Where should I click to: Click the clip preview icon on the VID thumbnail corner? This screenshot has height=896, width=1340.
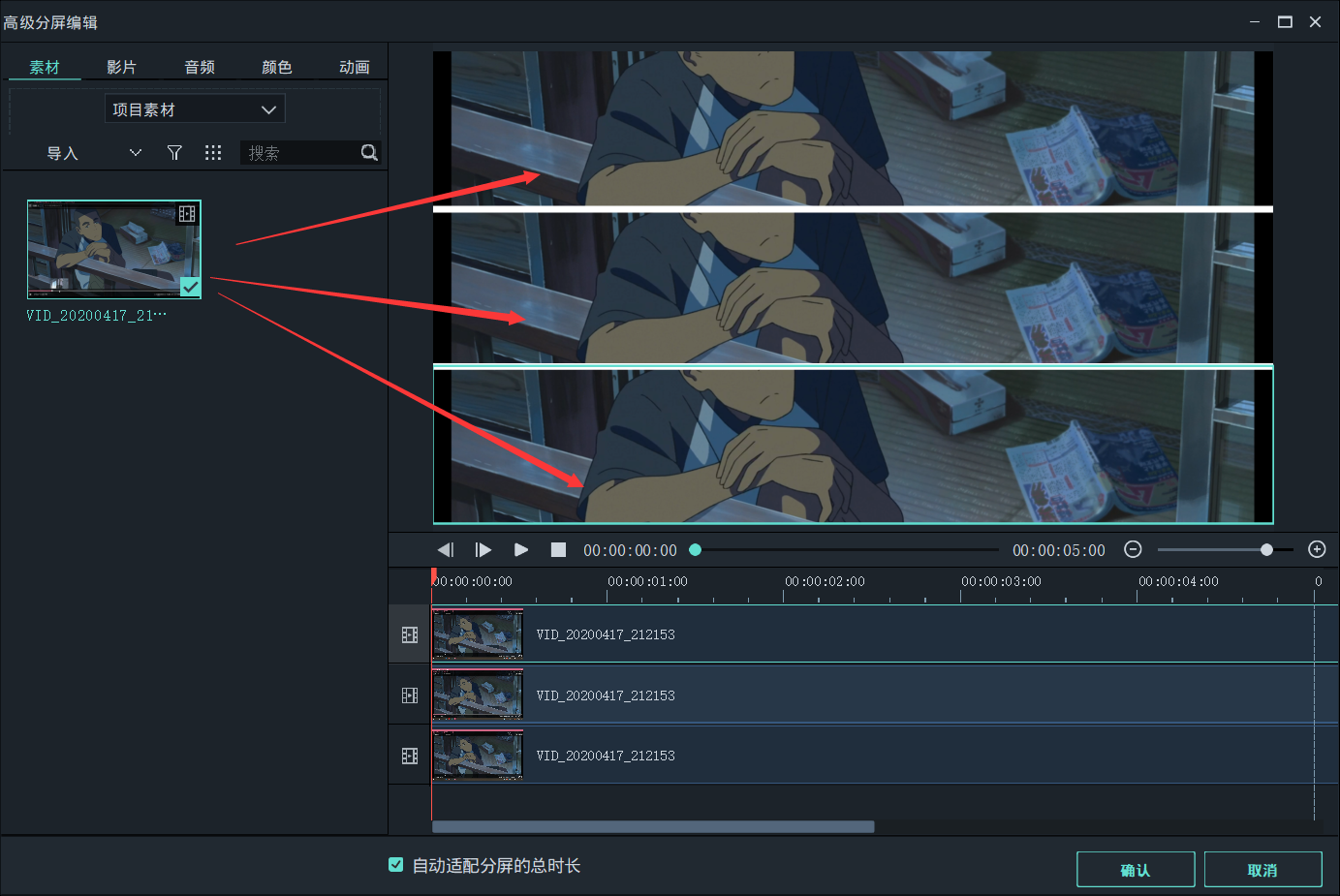(x=186, y=214)
